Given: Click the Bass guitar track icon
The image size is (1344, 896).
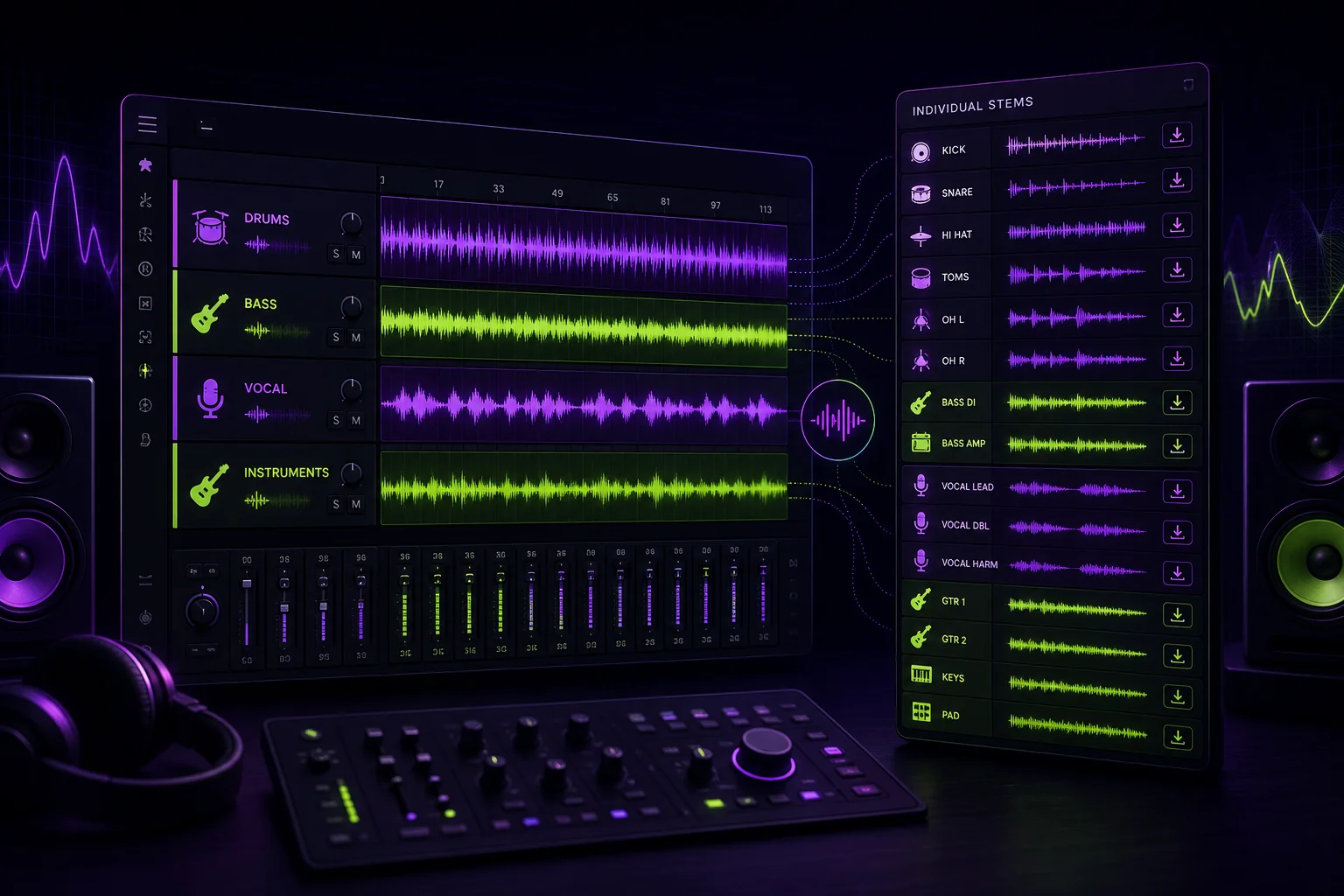Looking at the screenshot, I should (210, 312).
